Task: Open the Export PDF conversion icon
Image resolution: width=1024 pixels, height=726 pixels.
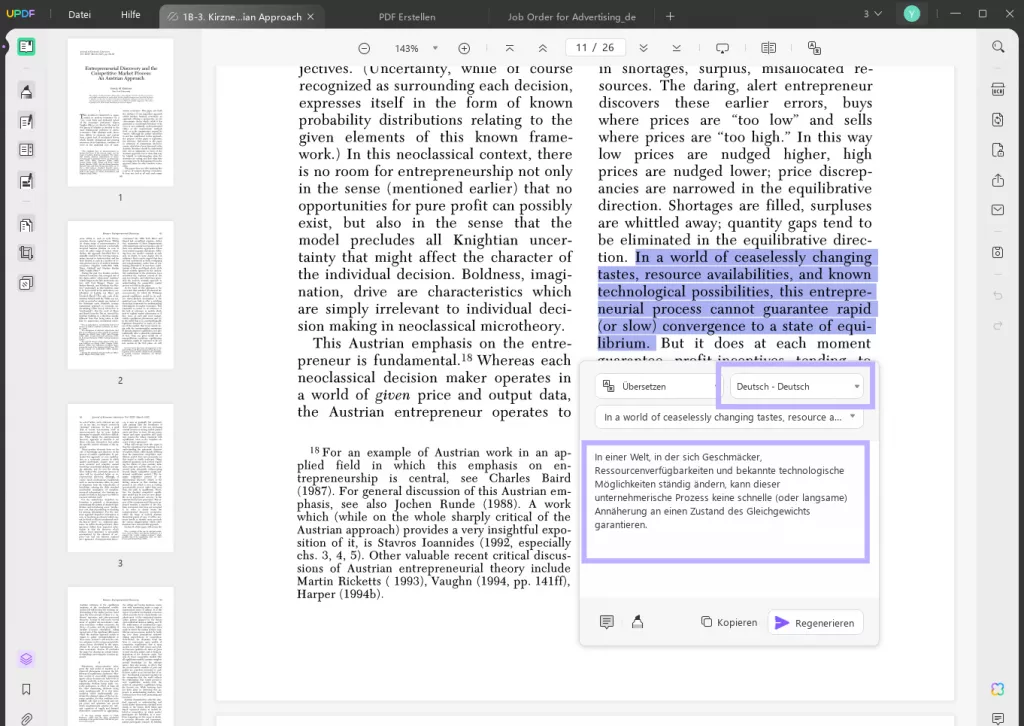Action: point(998,119)
